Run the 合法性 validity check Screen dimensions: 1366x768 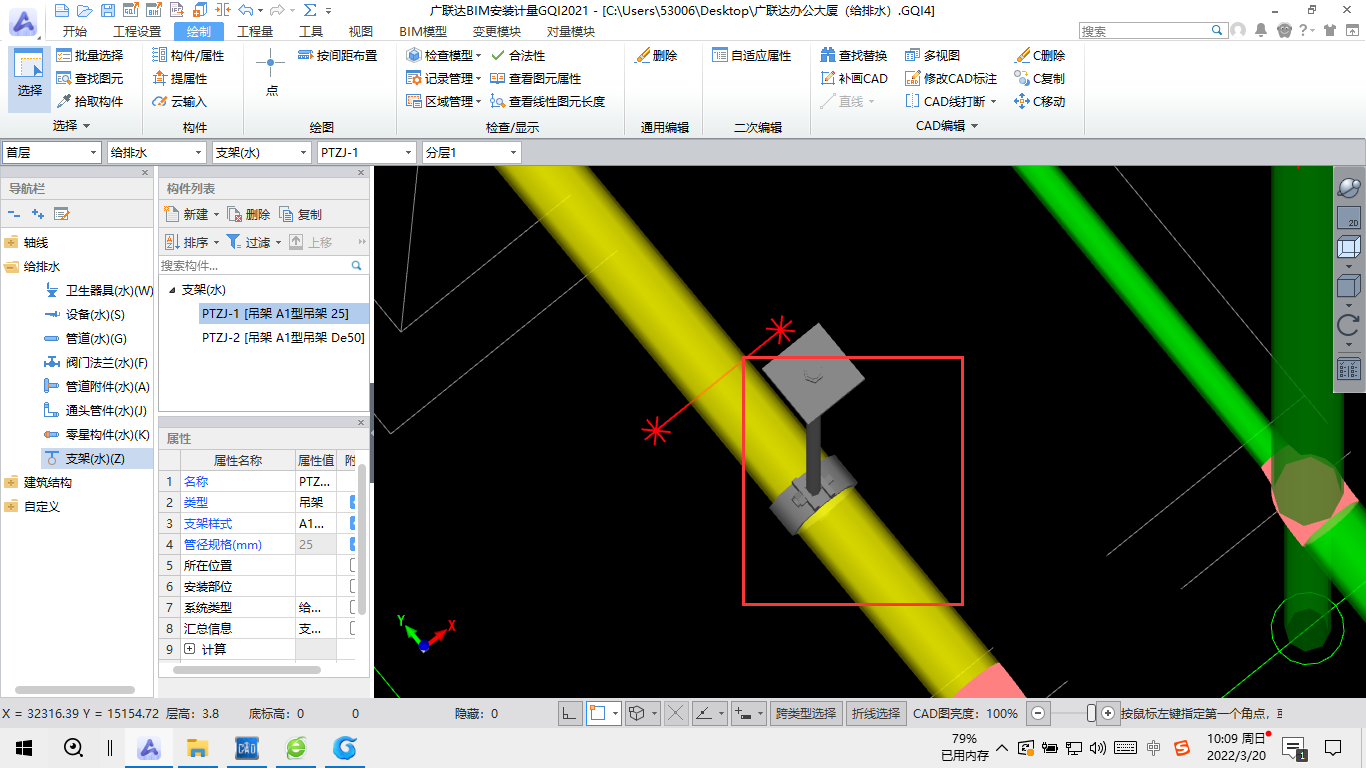518,56
